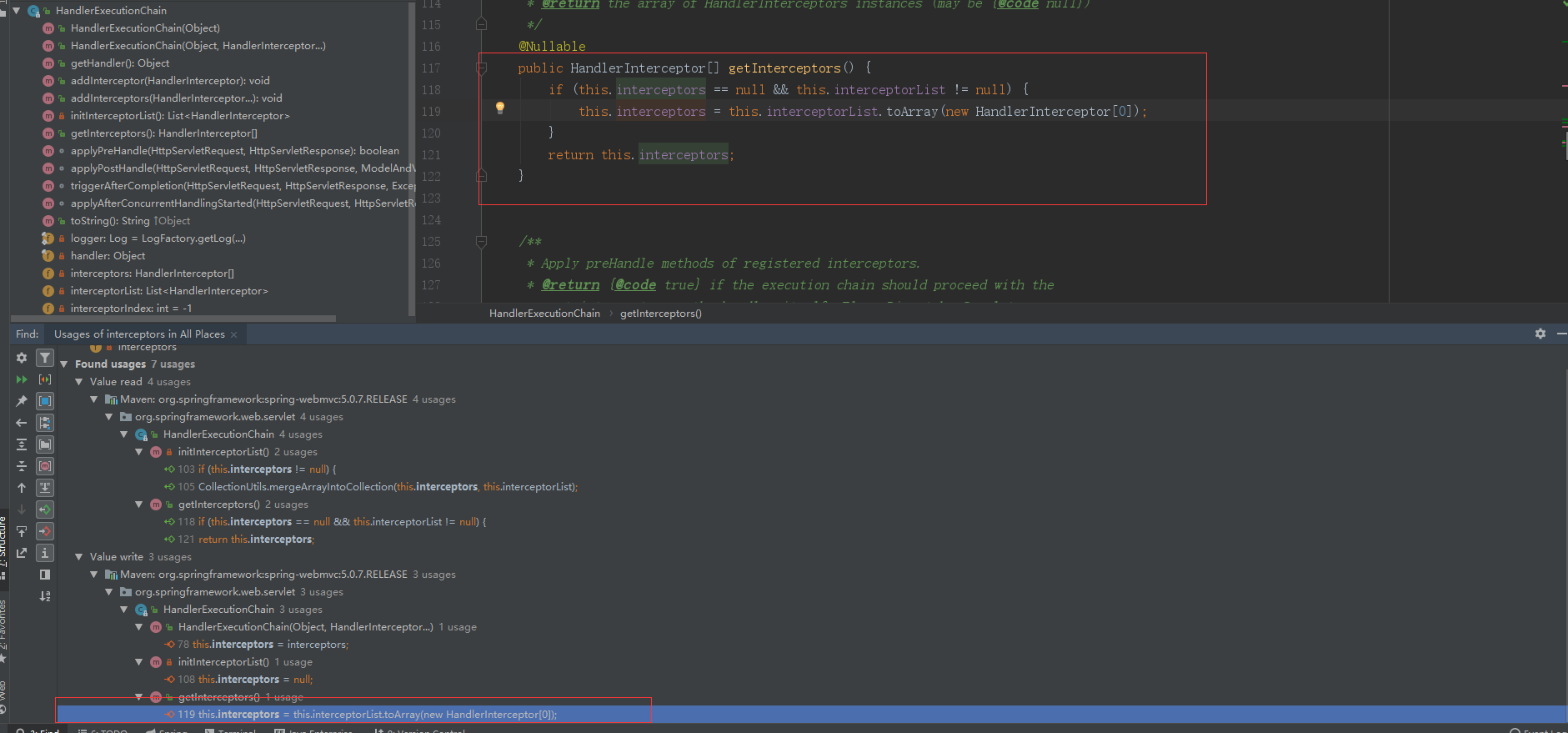Toggle Group by file structure method button
The height and width of the screenshot is (733, 1568).
[x=46, y=466]
